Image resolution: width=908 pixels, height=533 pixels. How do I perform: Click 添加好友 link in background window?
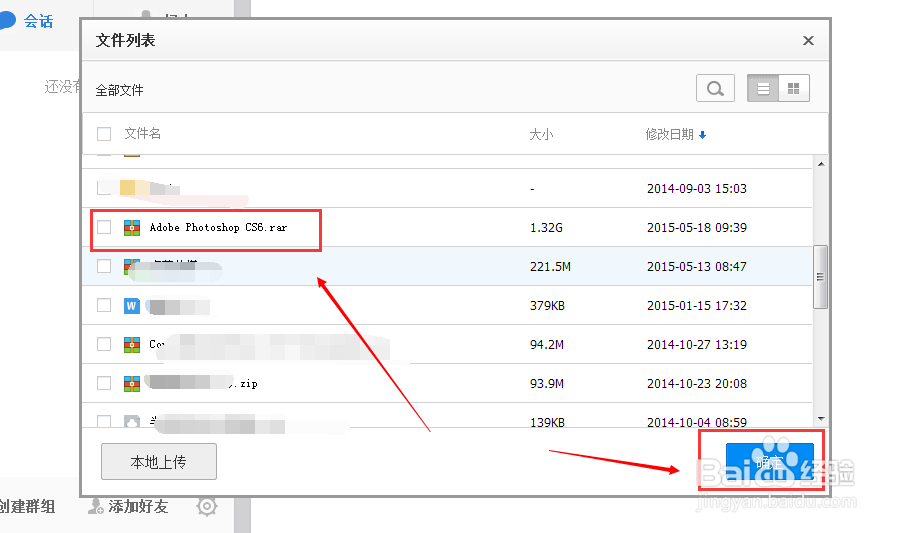pos(138,506)
